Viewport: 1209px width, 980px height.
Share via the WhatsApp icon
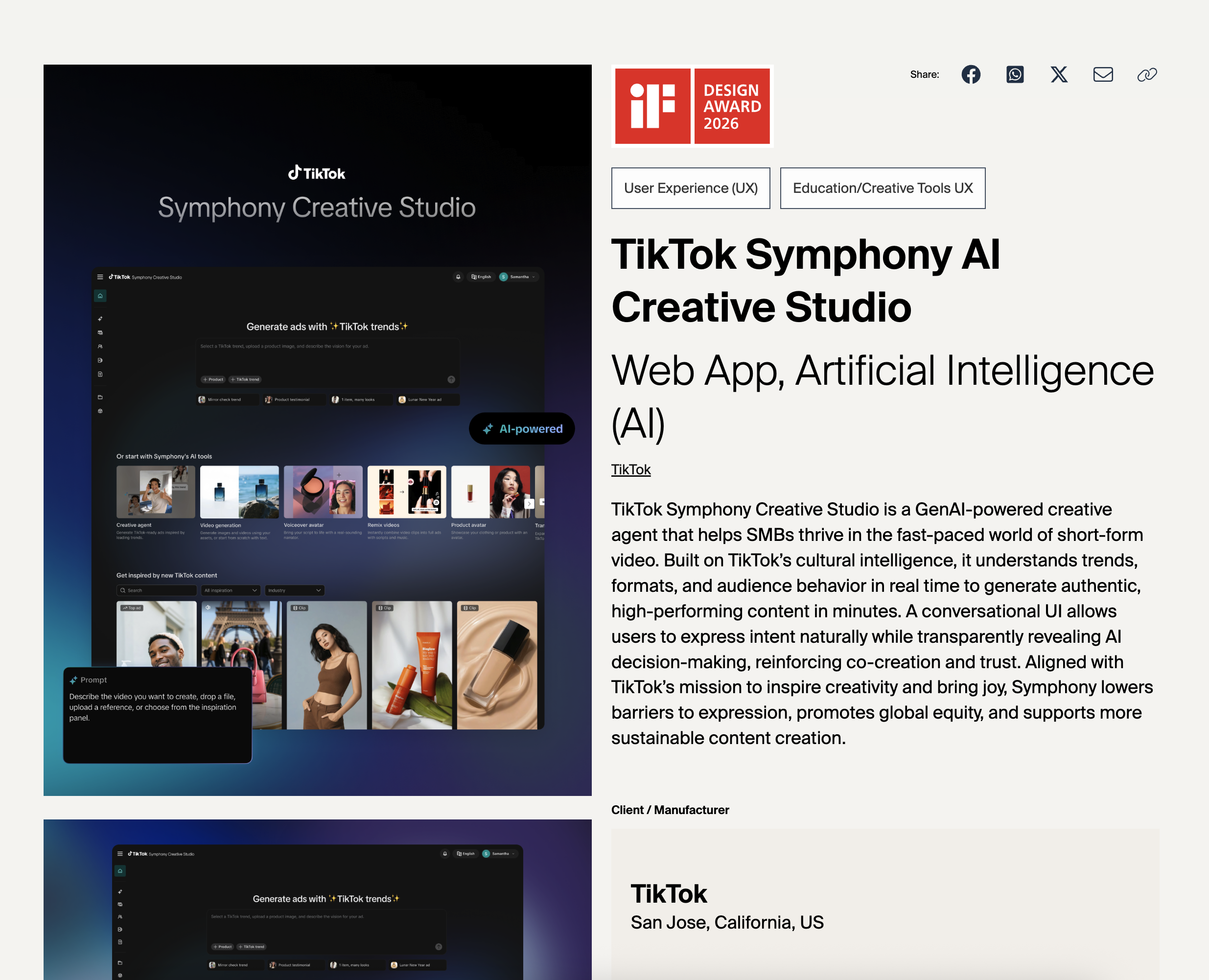pos(1015,74)
